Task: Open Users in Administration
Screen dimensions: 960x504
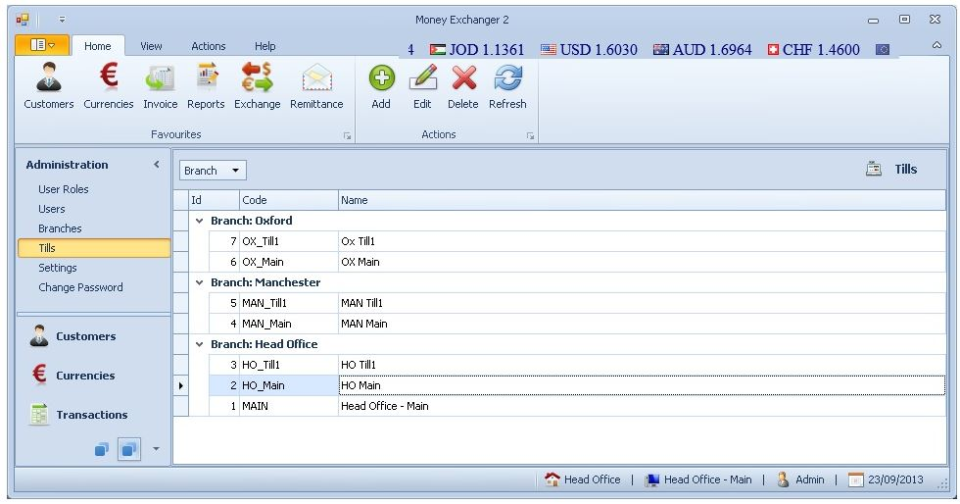Action: [51, 209]
